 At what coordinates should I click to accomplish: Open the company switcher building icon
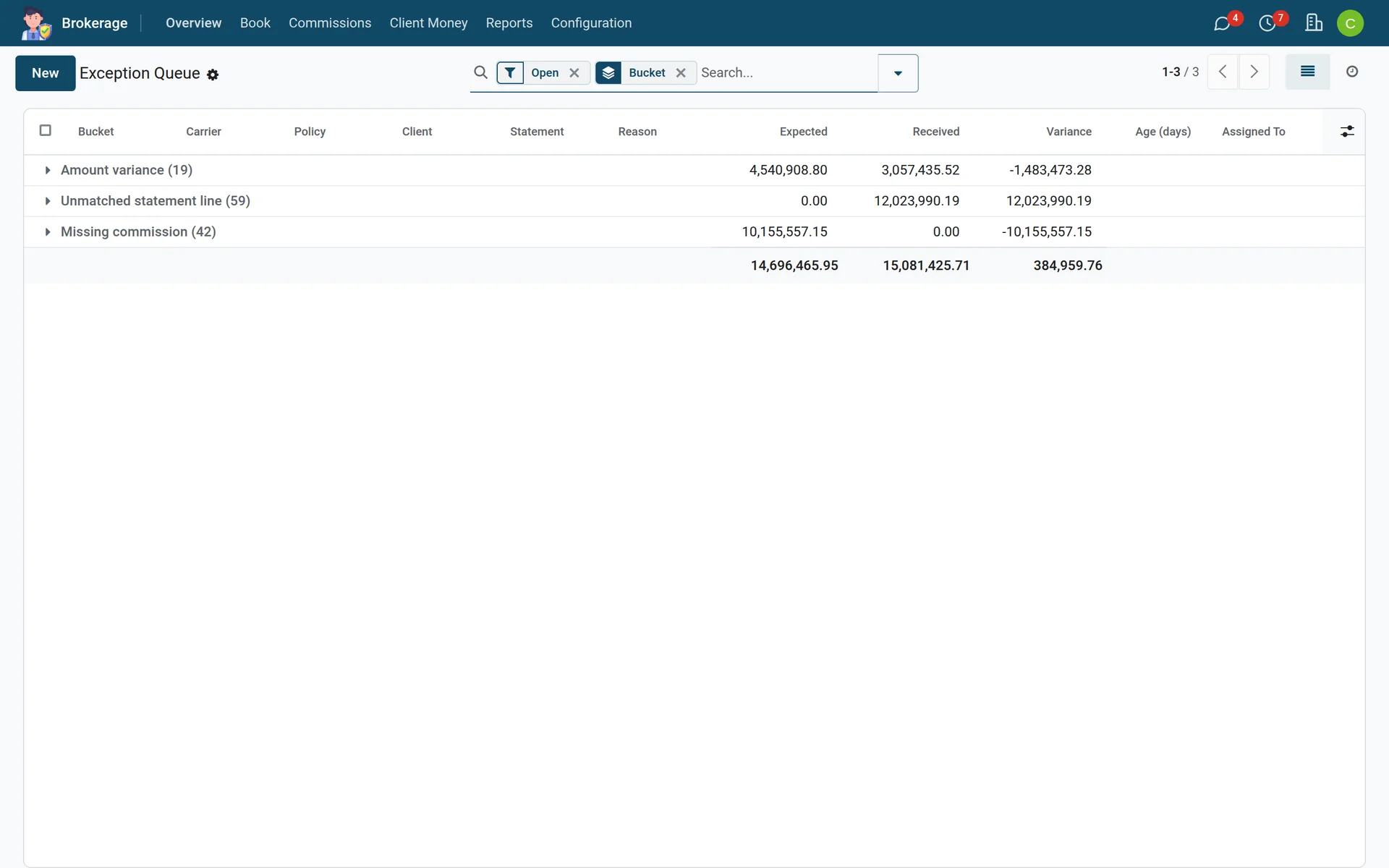click(x=1314, y=23)
